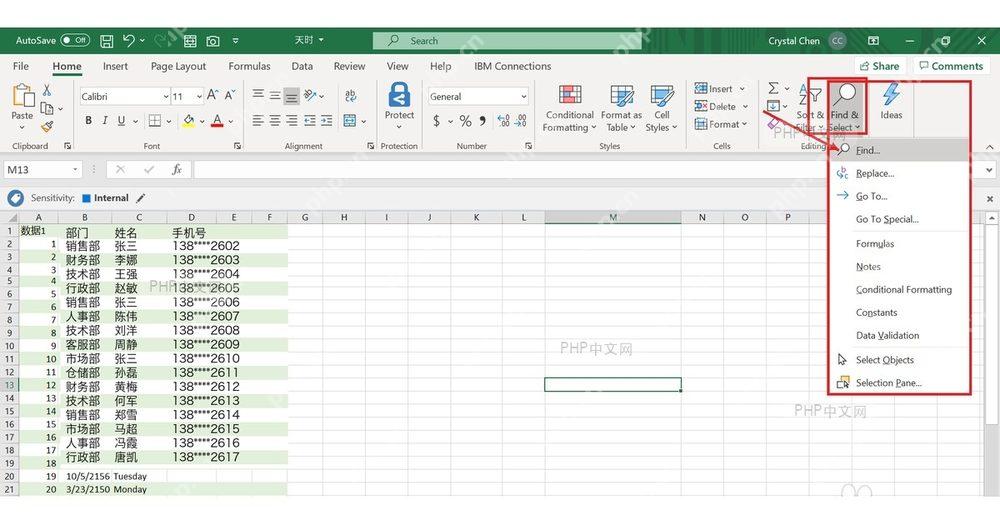The image size is (1000, 525).
Task: Open the Format as Table gallery
Action: point(621,108)
